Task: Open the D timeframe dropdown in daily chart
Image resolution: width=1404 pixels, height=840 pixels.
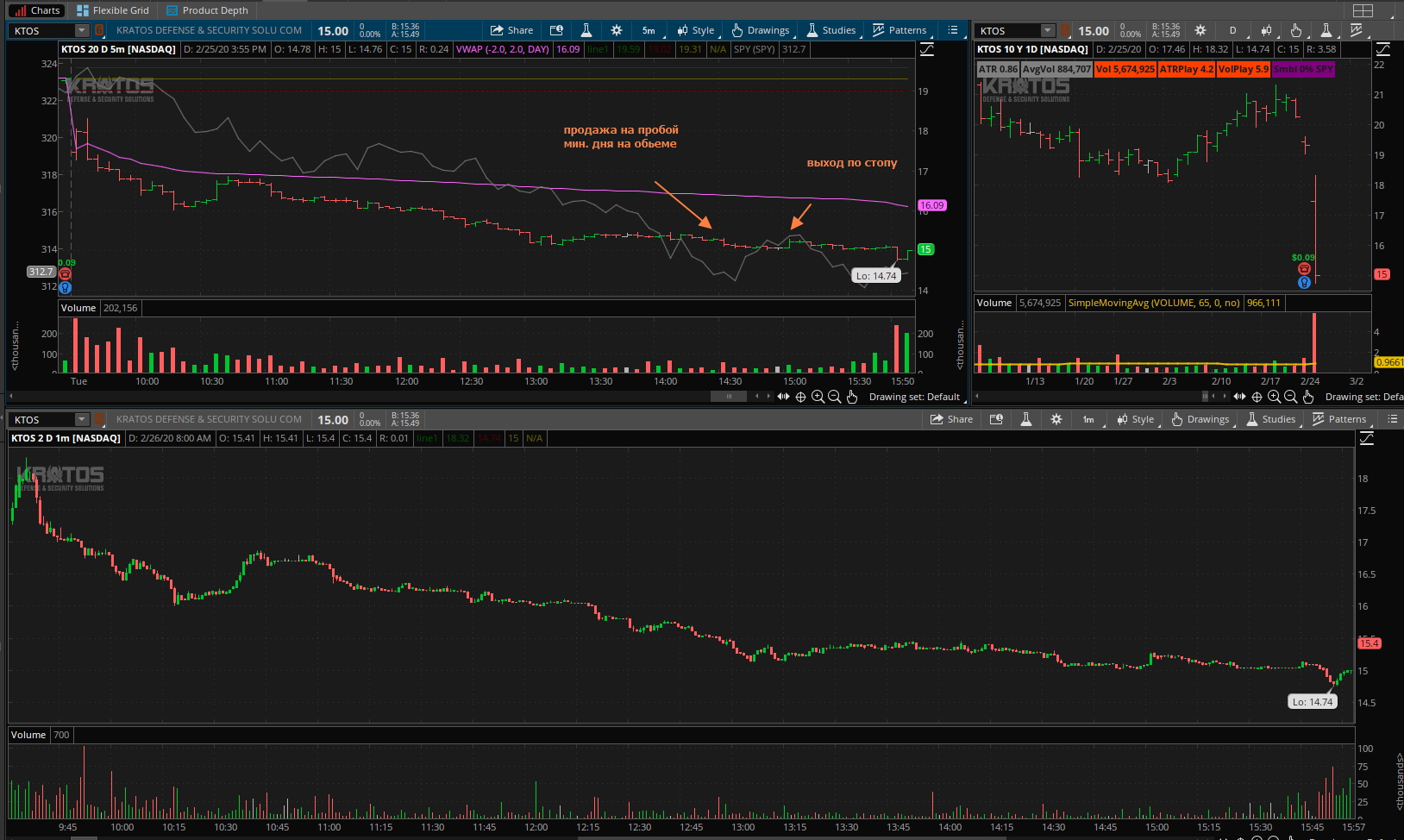Action: click(1233, 30)
